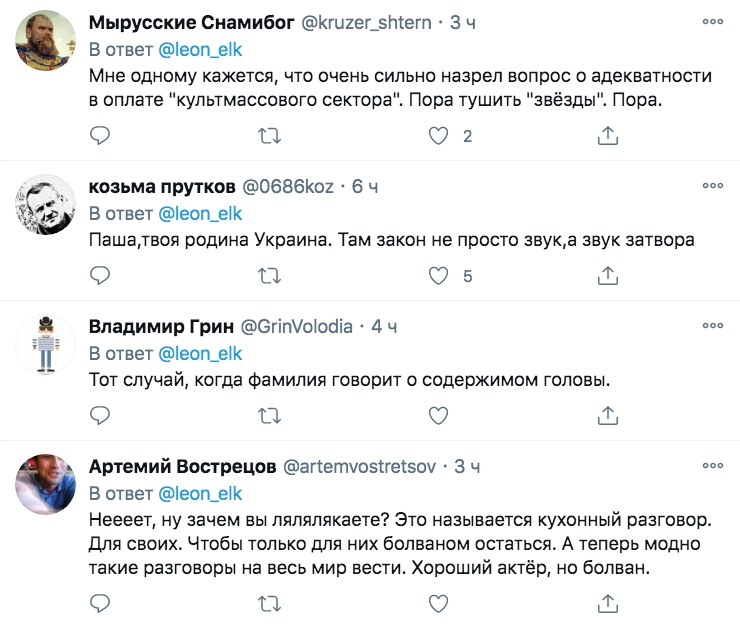Share Мырусские Снамибог's tweet

coord(608,135)
